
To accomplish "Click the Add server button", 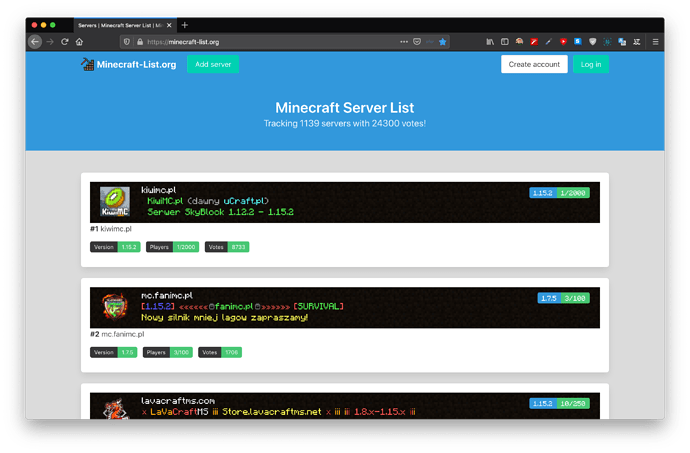I will coord(213,64).
